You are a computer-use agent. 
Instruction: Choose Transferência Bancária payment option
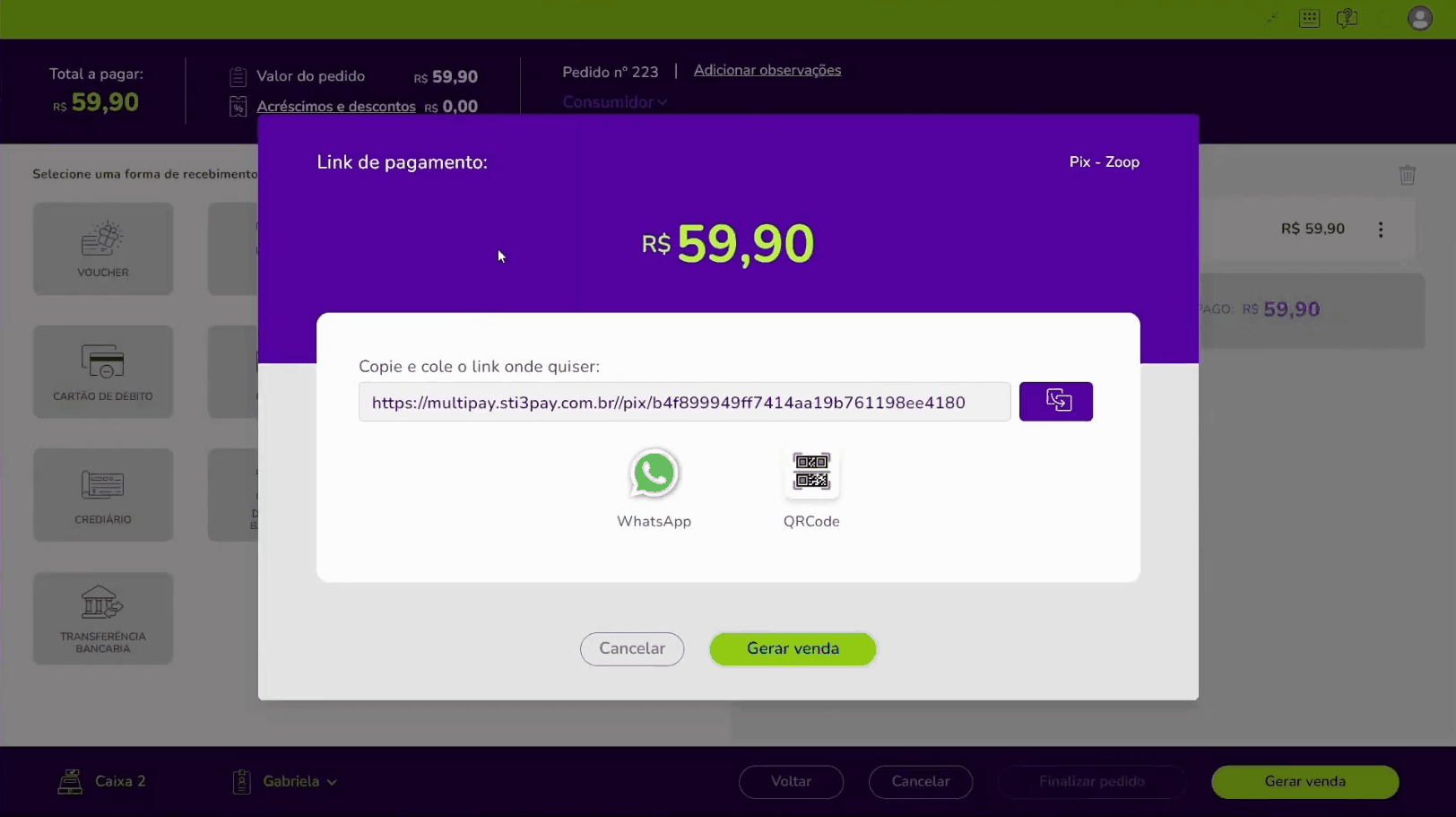103,619
